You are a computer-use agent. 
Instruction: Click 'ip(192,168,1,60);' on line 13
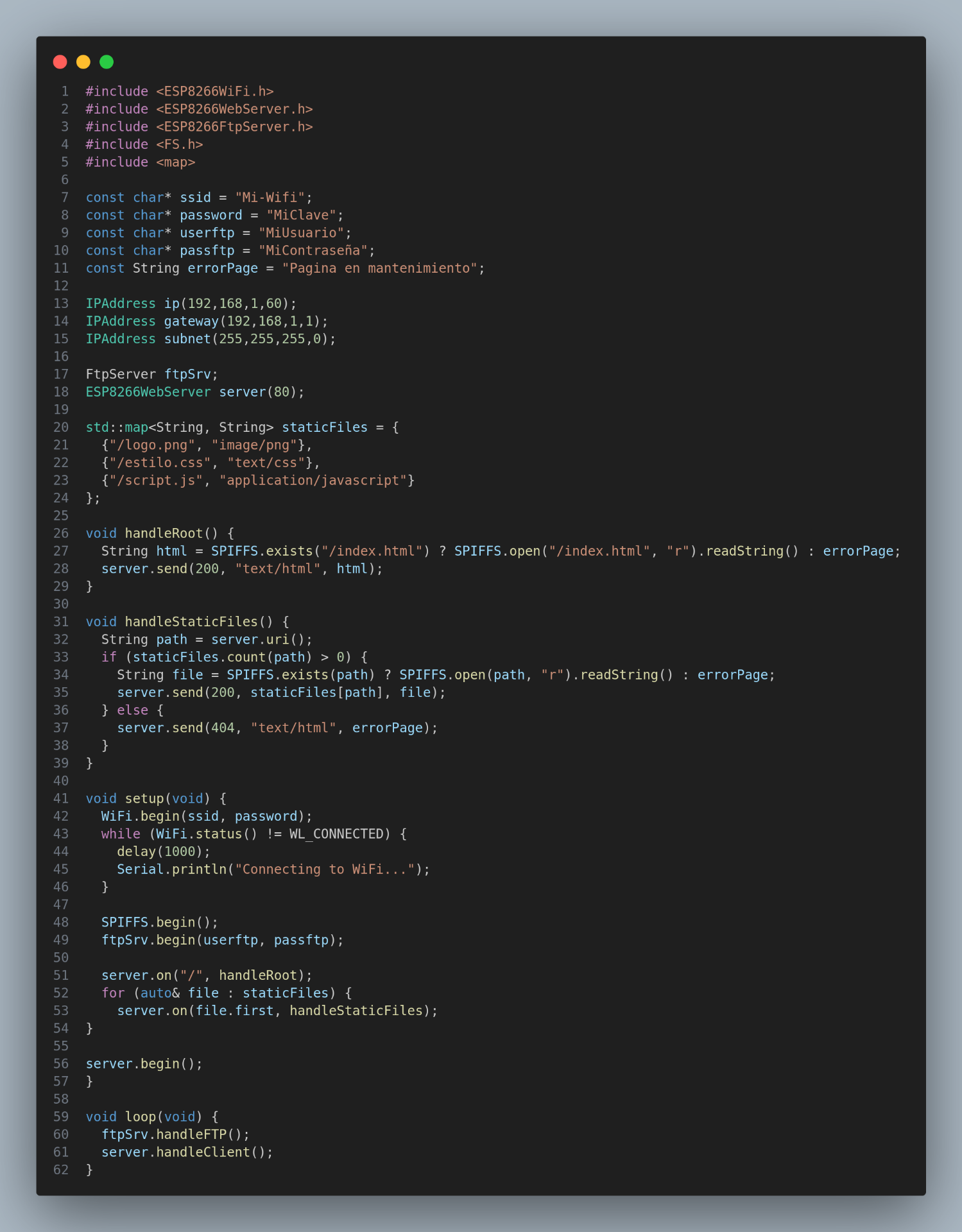[x=231, y=303]
